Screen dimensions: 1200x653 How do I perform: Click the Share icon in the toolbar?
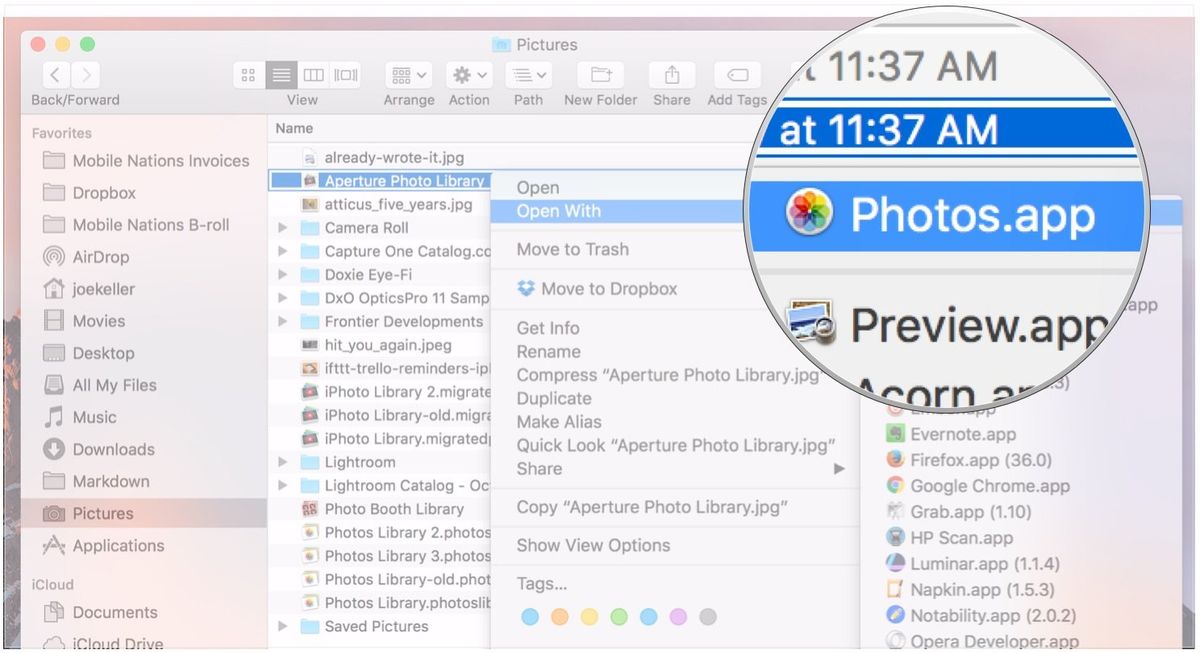[671, 74]
